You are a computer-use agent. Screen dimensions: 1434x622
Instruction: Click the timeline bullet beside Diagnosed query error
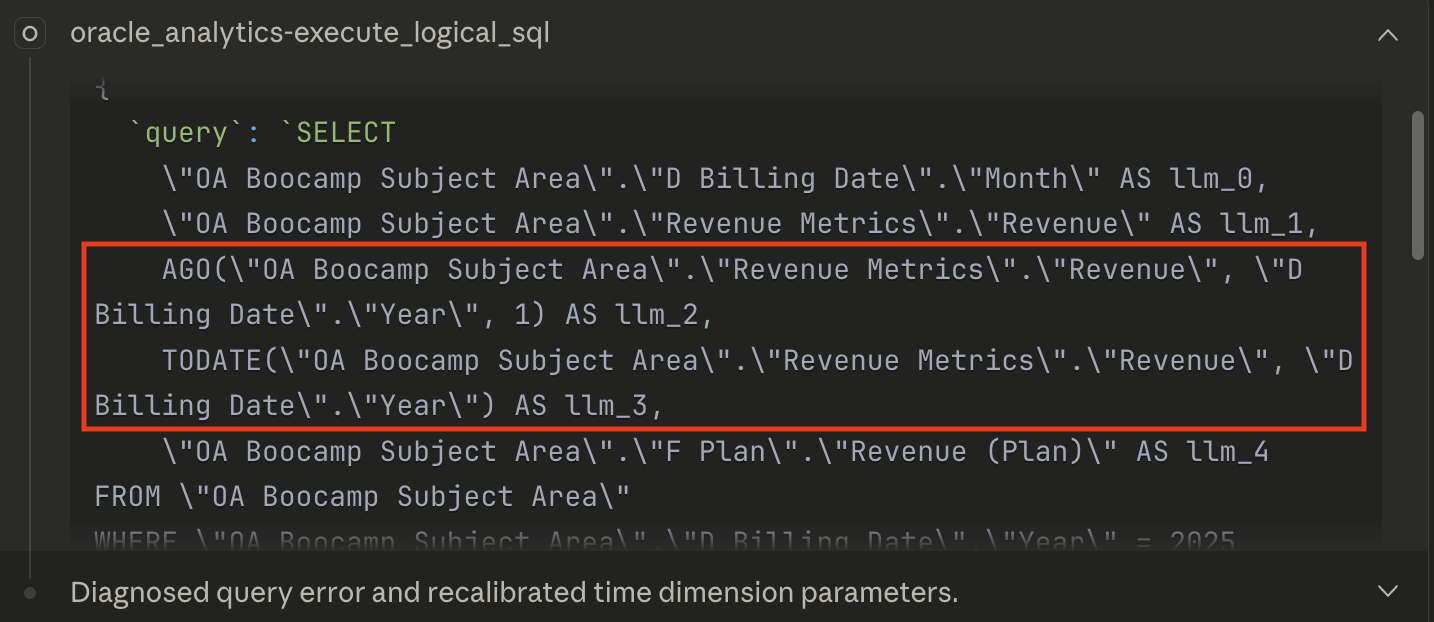(30, 593)
